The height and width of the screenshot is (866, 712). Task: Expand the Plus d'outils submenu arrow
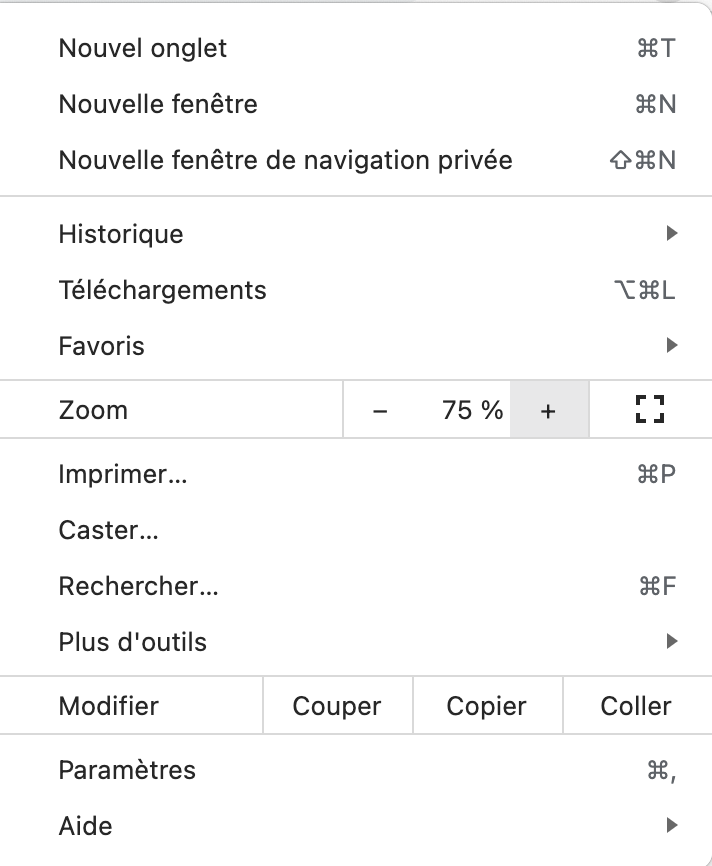(x=671, y=642)
